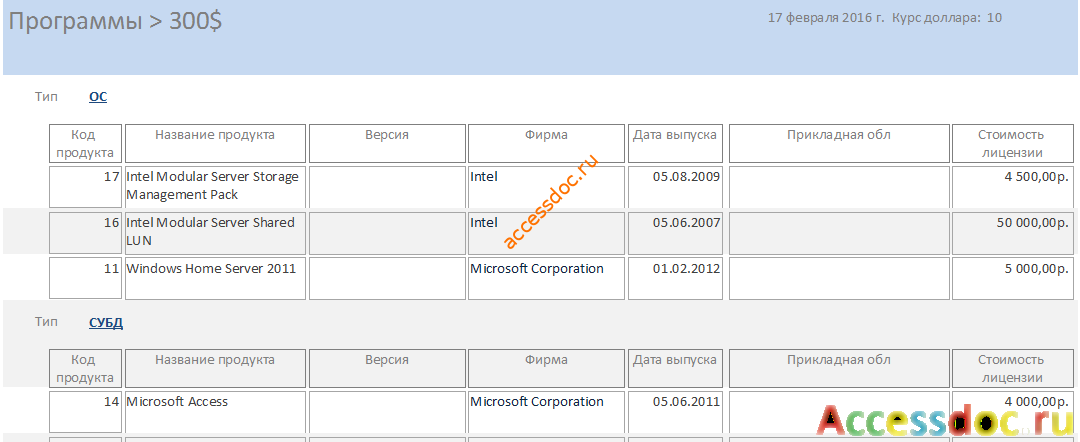Select license cost "50 000,00р."
This screenshot has height=442, width=1080.
[x=1012, y=233]
